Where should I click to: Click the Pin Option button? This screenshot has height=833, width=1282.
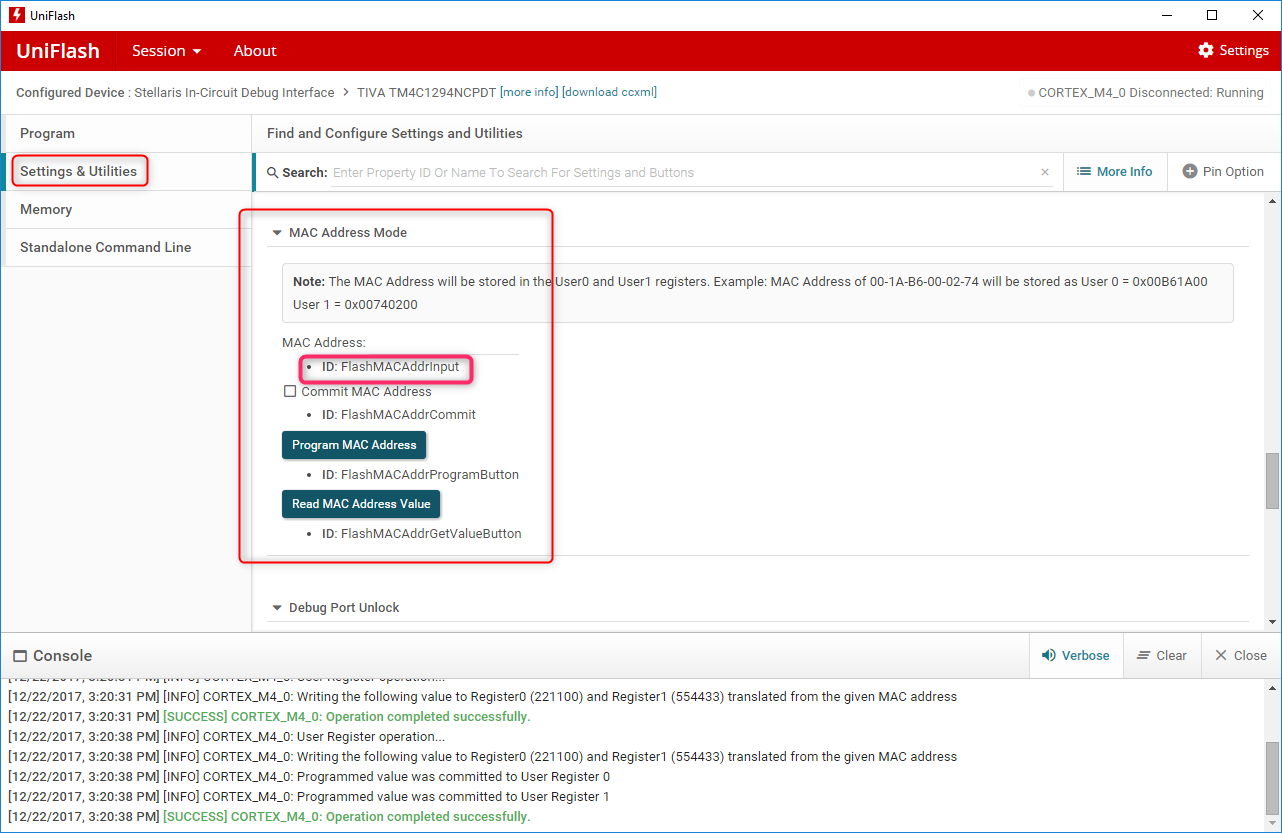(x=1223, y=172)
